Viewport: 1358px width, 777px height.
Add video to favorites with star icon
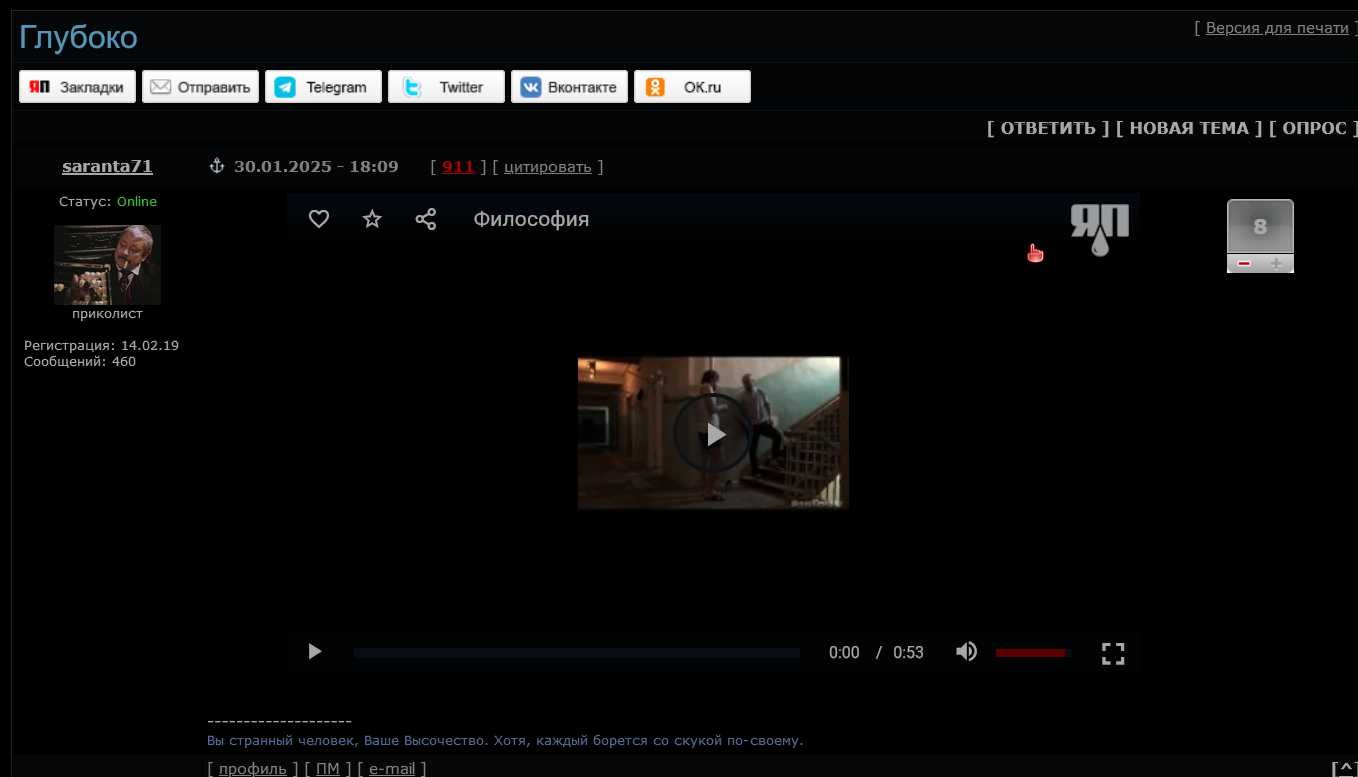point(372,219)
